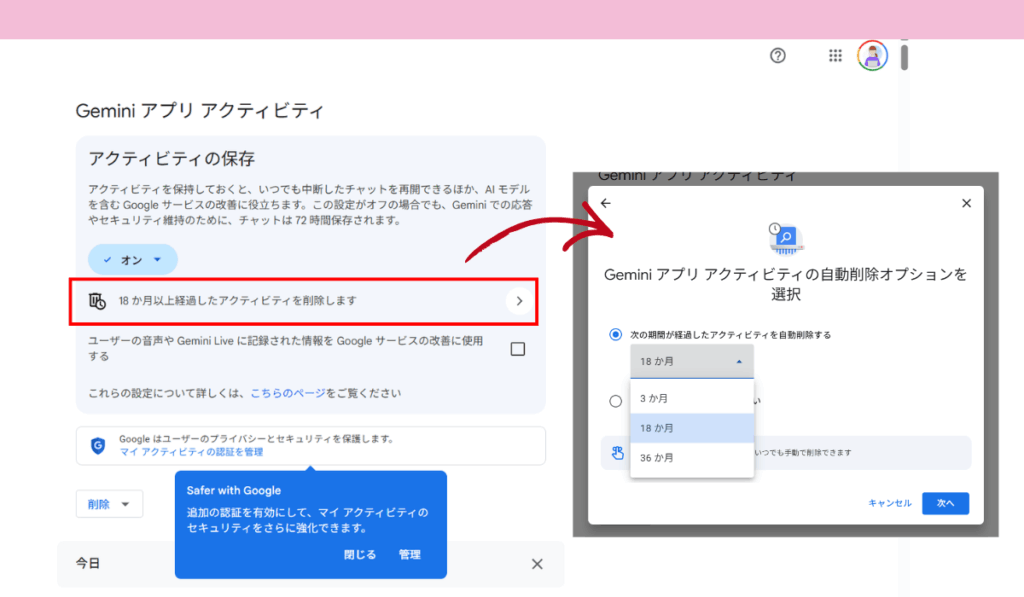
Task: Open the 削除 dropdown button
Action: (x=109, y=504)
